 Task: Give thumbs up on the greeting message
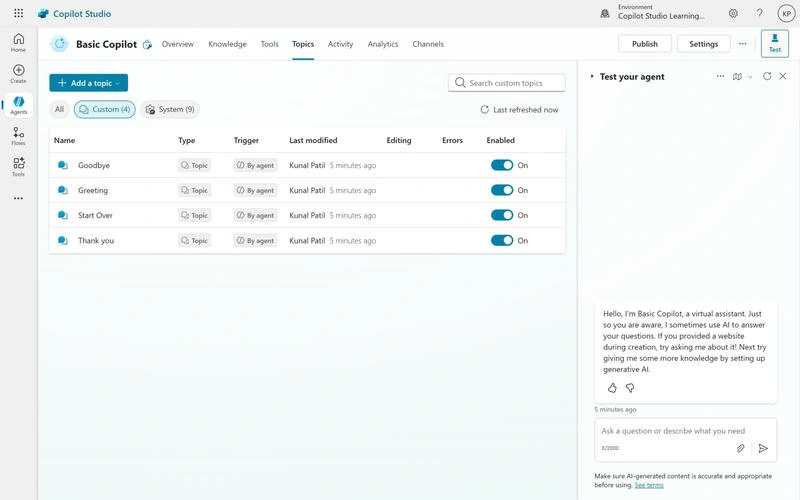[612, 388]
